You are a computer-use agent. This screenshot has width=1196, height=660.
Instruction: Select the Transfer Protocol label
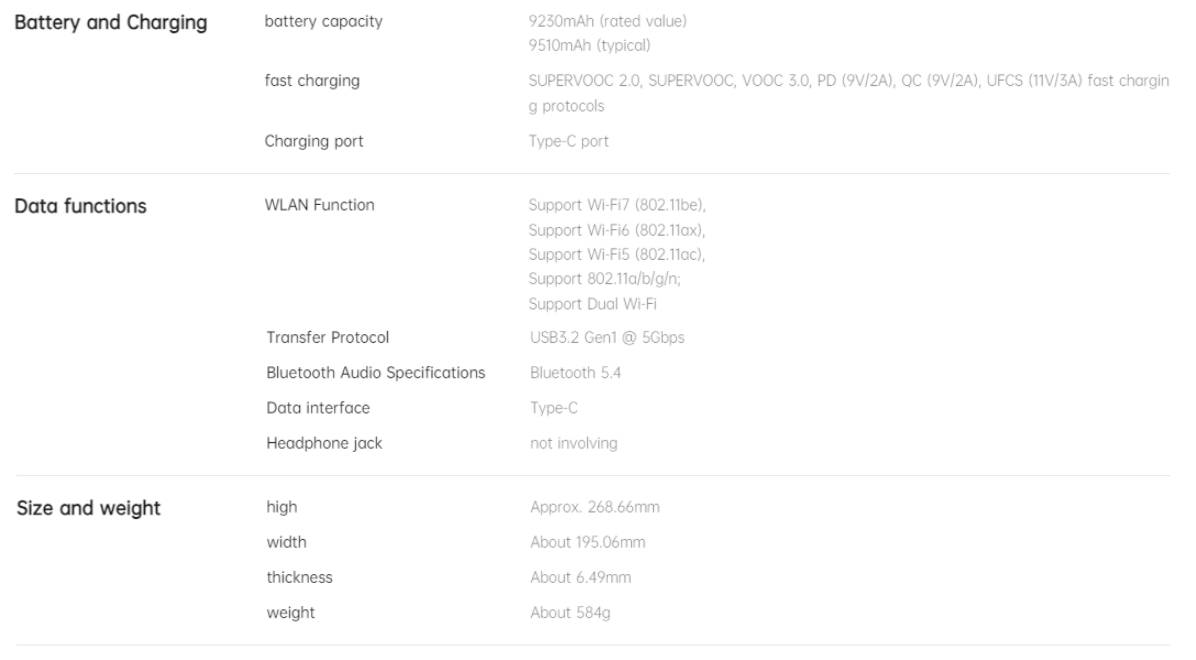point(327,337)
